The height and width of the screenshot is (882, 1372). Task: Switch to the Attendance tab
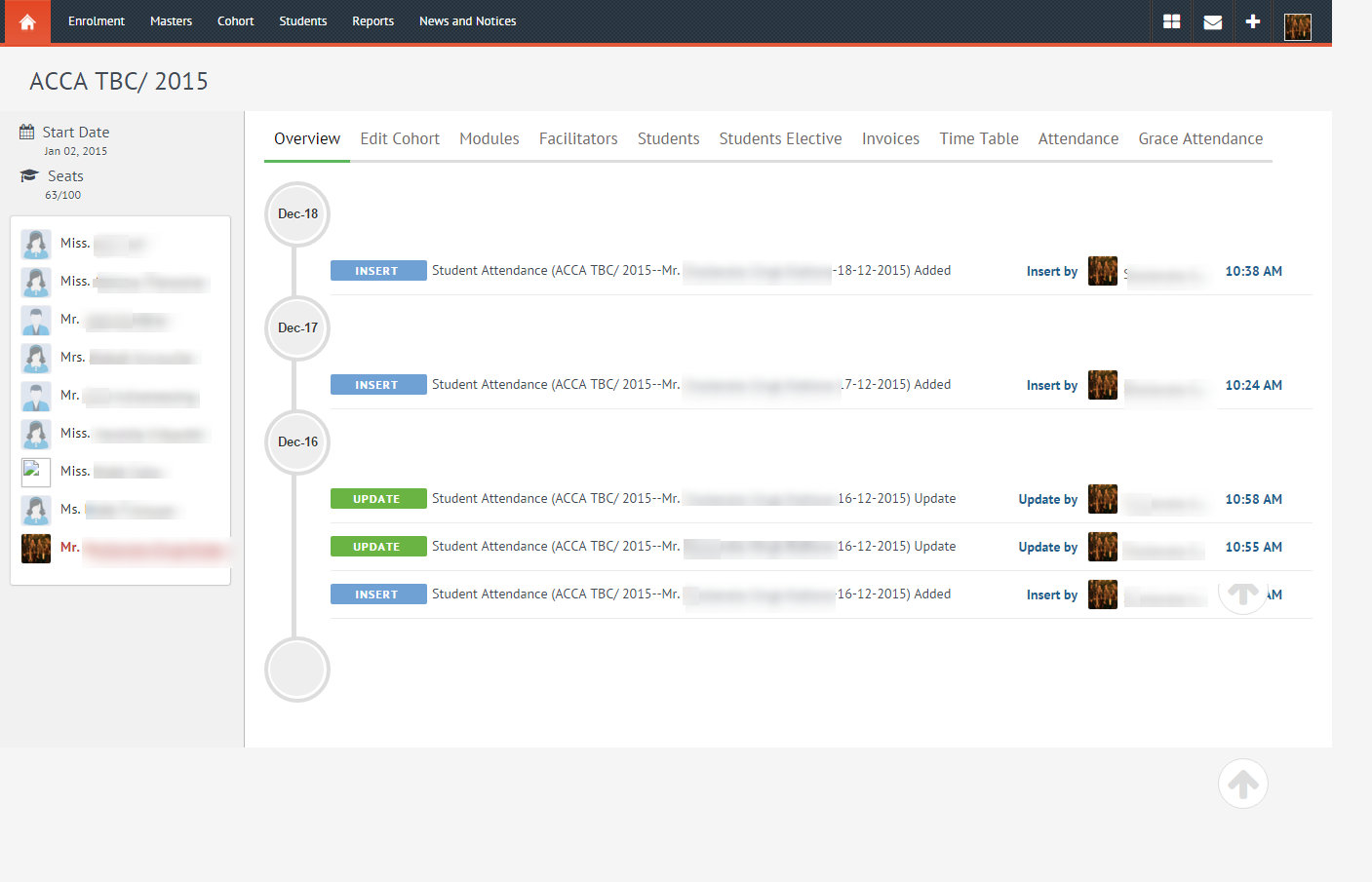pos(1078,138)
